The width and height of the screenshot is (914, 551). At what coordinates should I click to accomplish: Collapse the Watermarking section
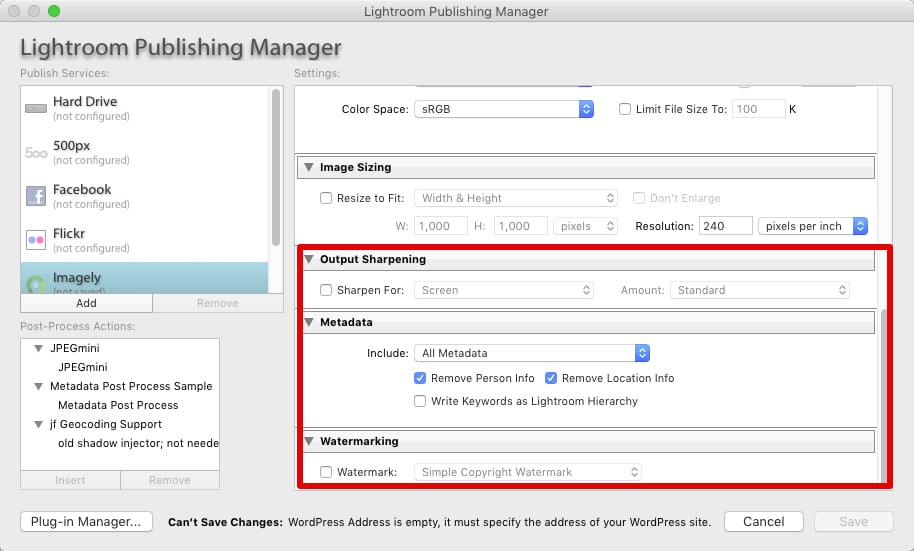pos(309,441)
